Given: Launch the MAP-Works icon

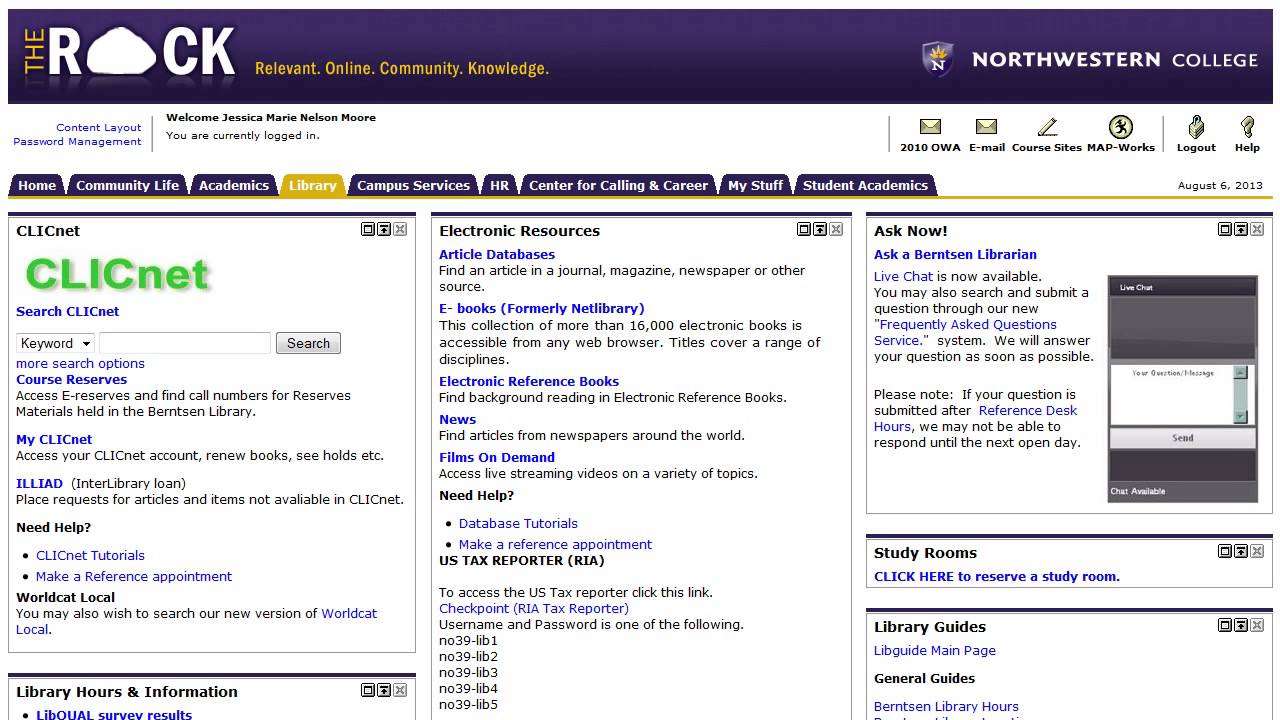Looking at the screenshot, I should pos(1121,127).
